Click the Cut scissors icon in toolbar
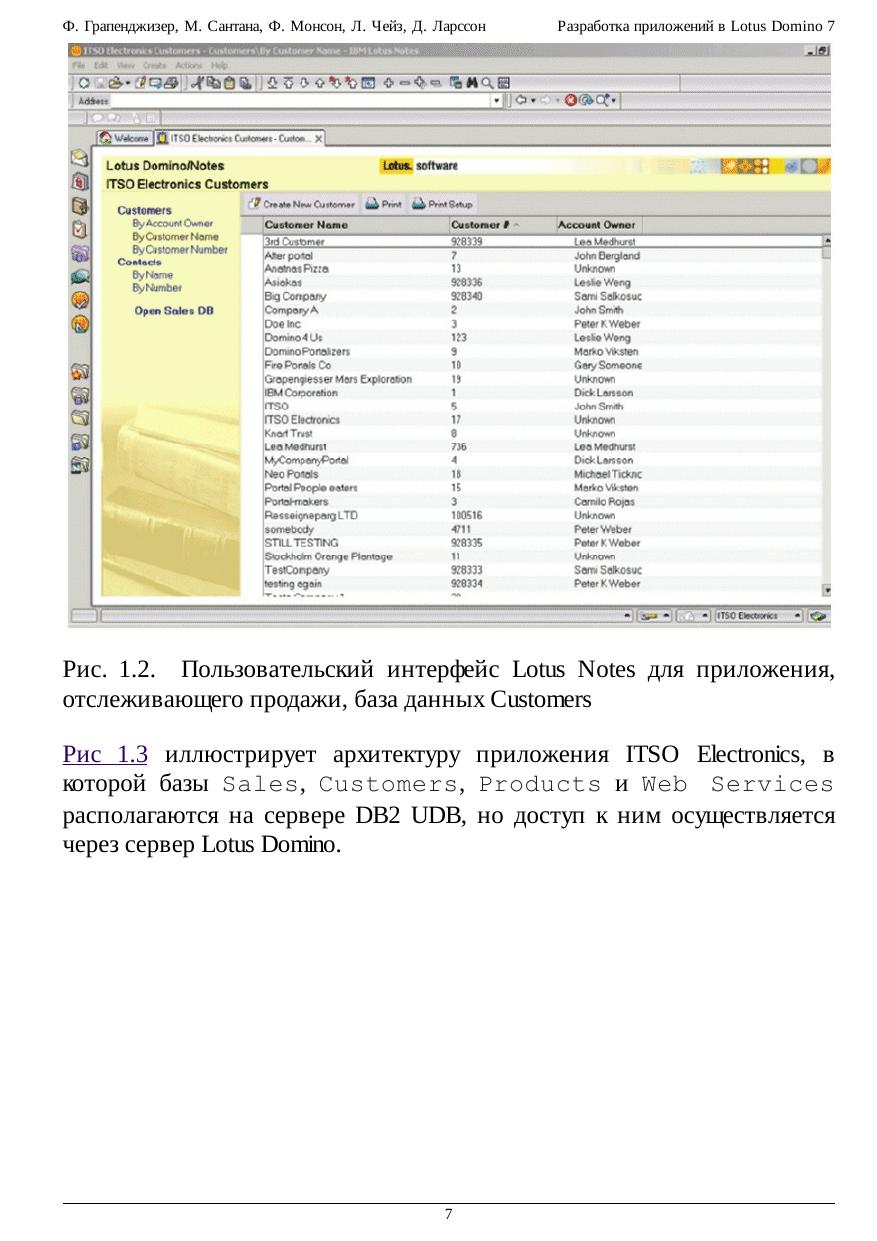 coord(197,82)
